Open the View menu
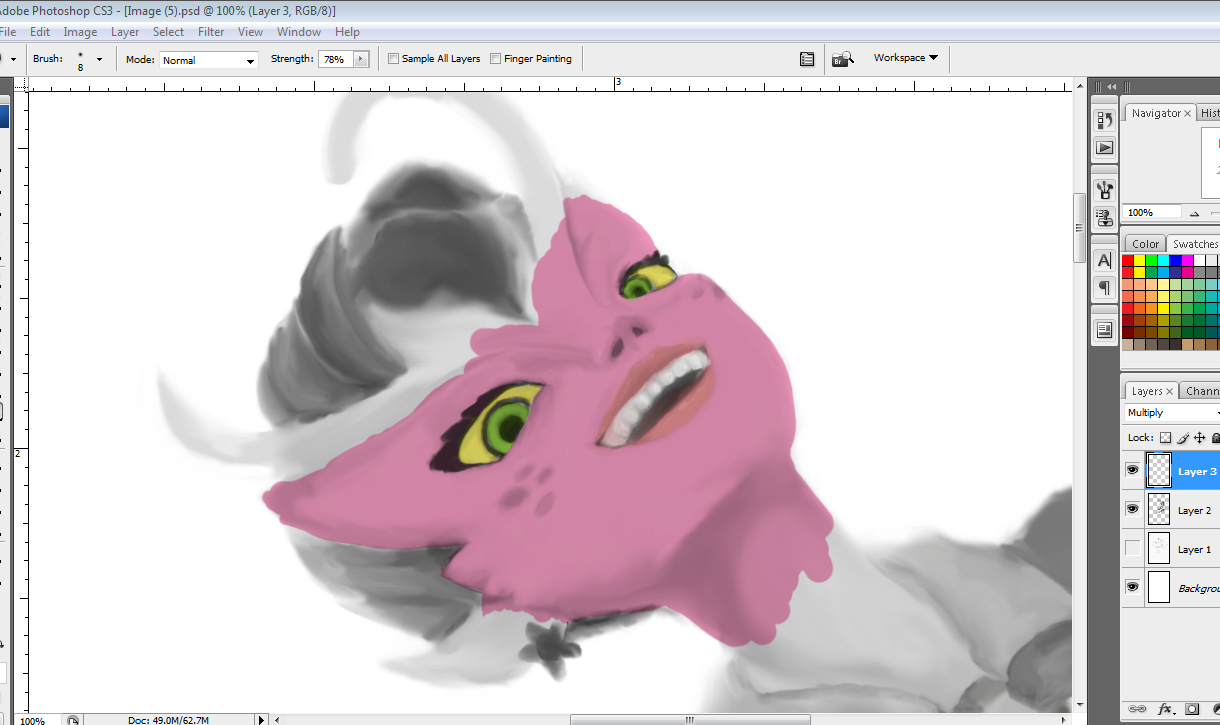This screenshot has width=1220, height=725. (250, 32)
